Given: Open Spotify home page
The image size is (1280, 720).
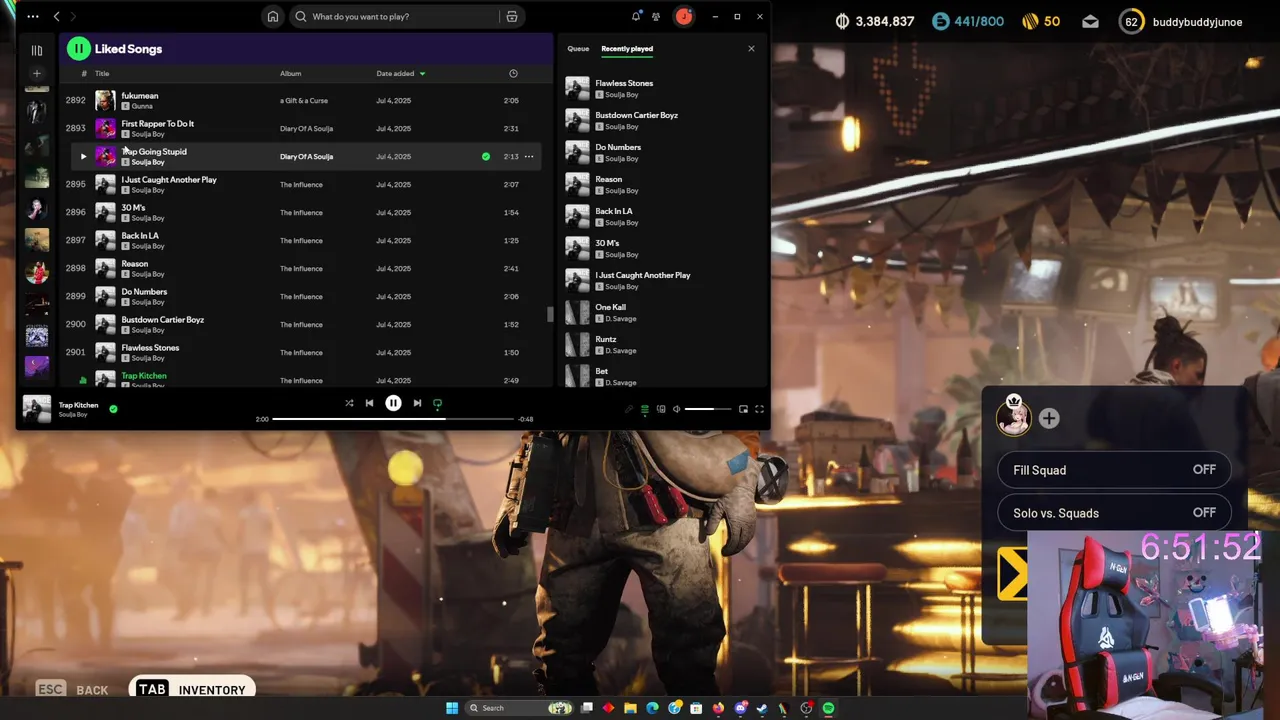Looking at the screenshot, I should pos(273,16).
